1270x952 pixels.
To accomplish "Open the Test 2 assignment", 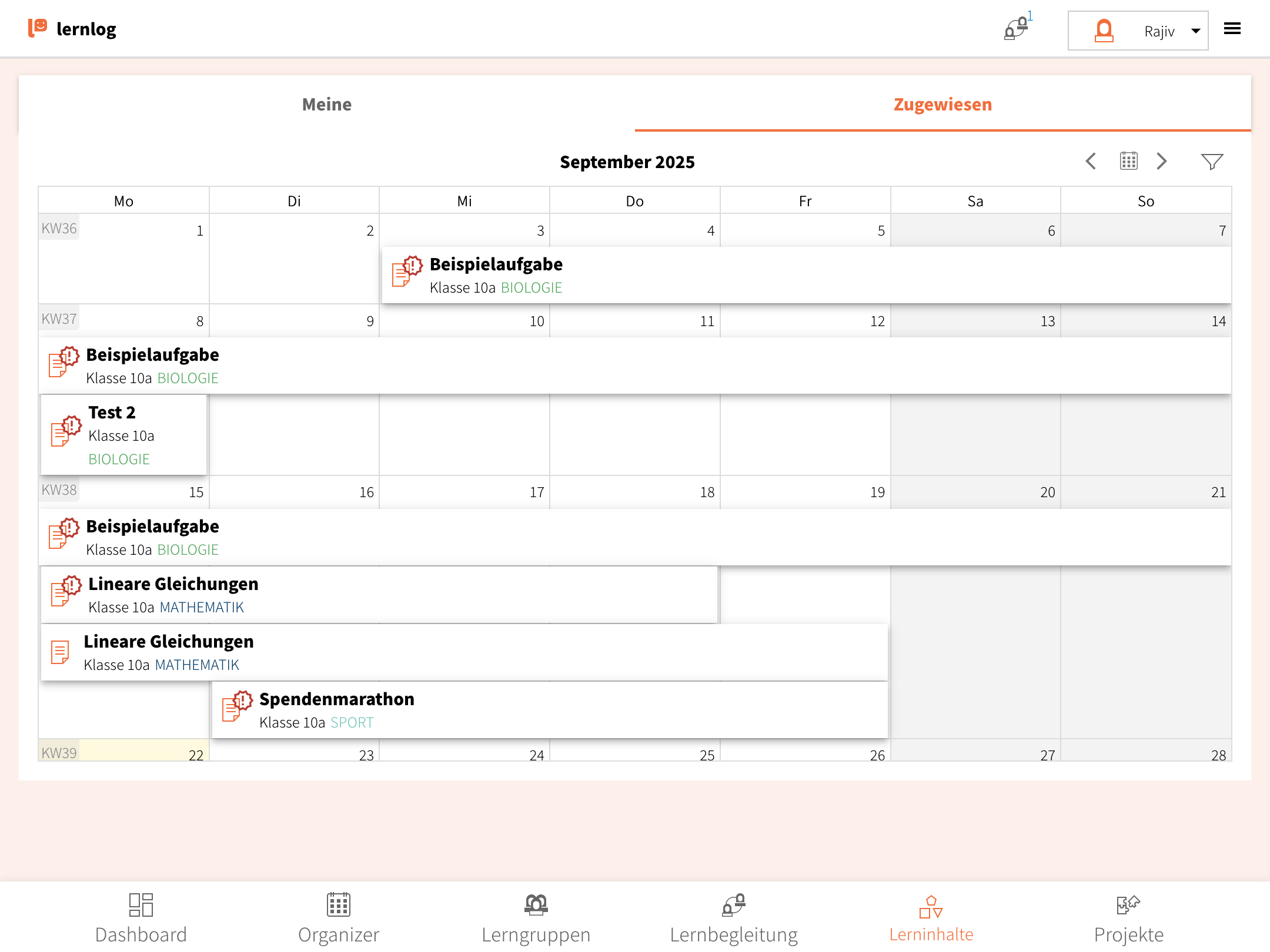I will (x=123, y=435).
